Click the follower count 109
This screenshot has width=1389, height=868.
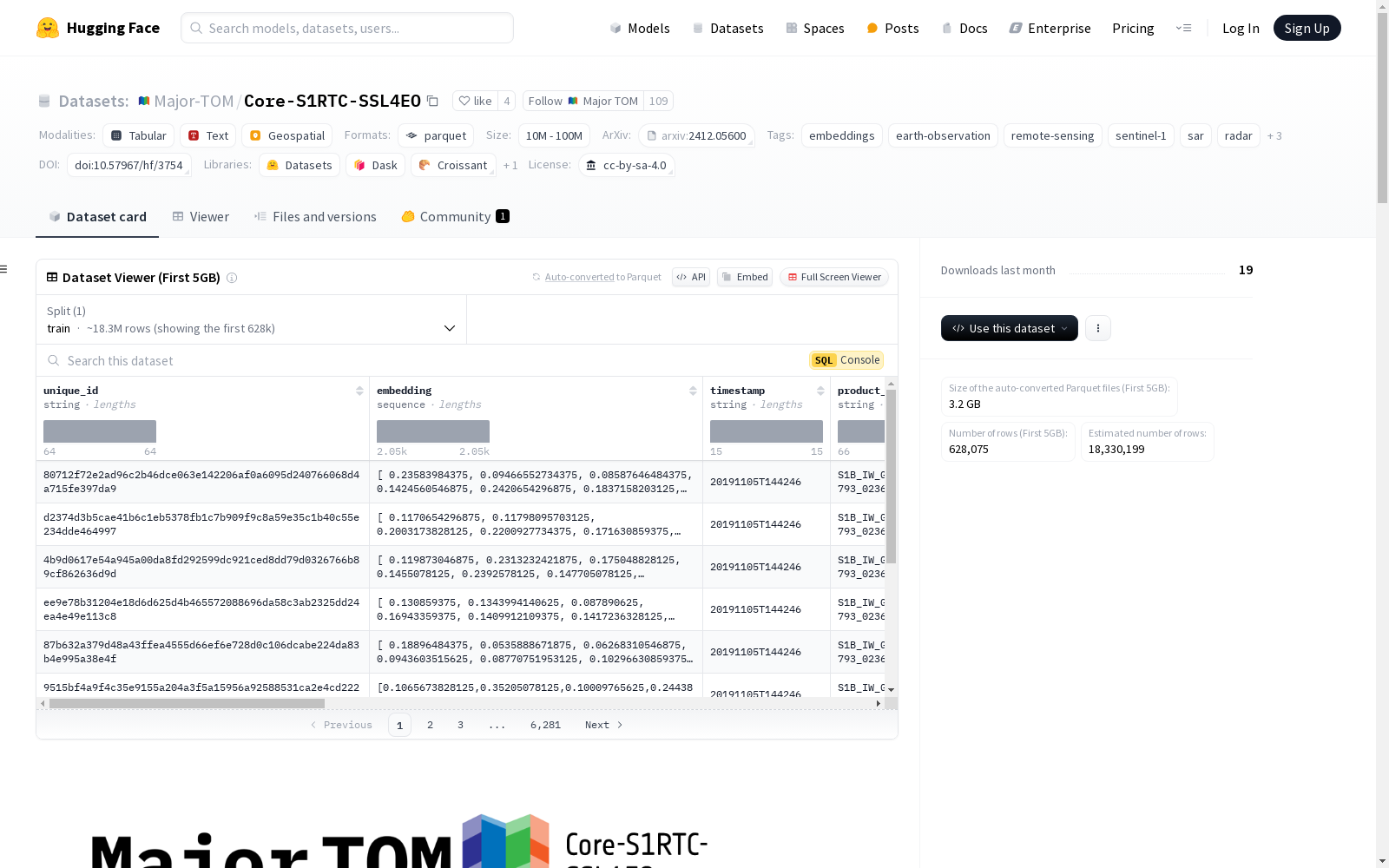coord(659,101)
